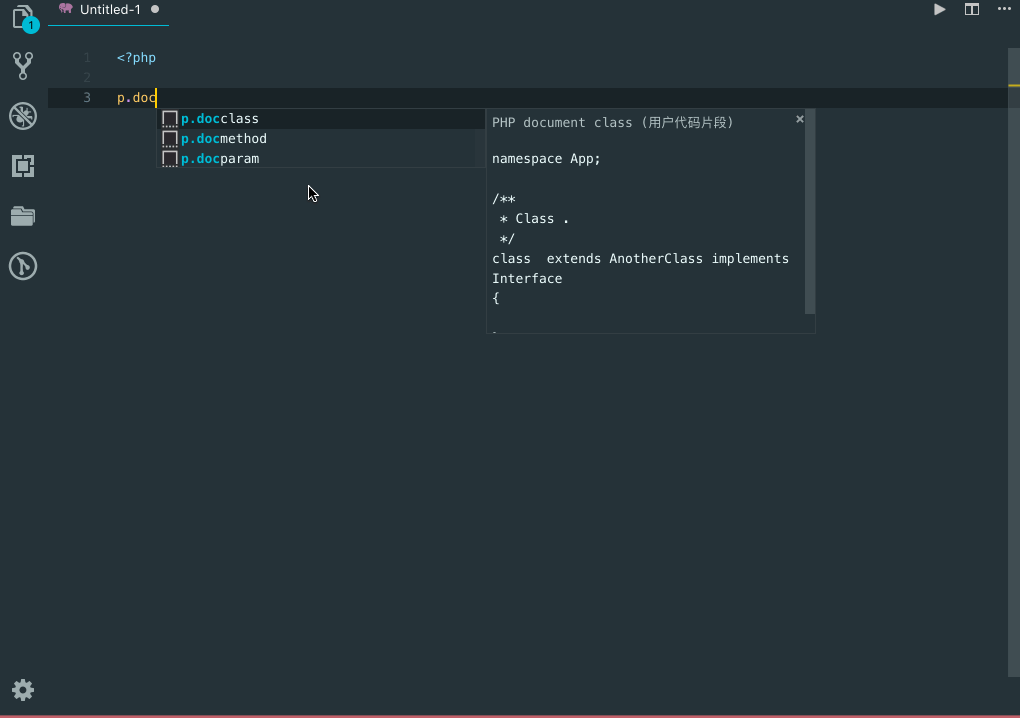Viewport: 1020px width, 718px height.
Task: Switch to the Untitled-1 tab
Action: [x=108, y=9]
